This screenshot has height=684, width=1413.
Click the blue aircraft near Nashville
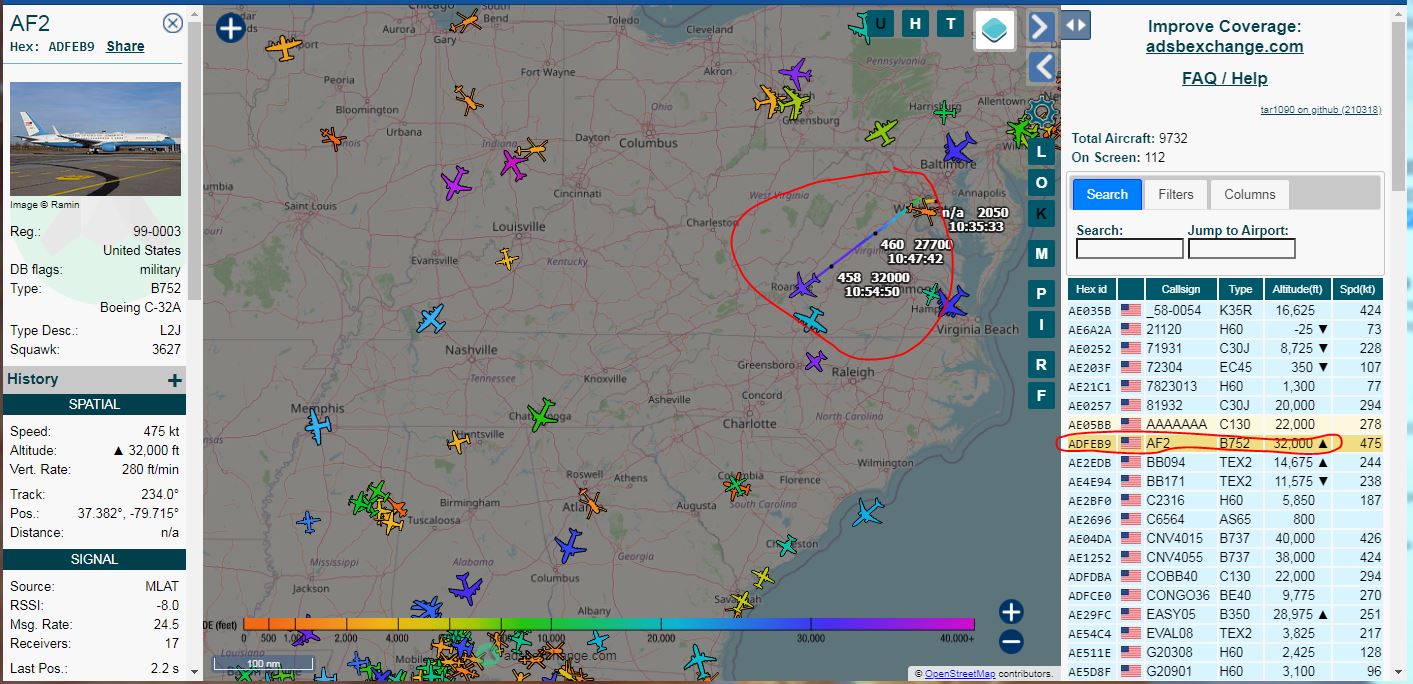pos(431,320)
